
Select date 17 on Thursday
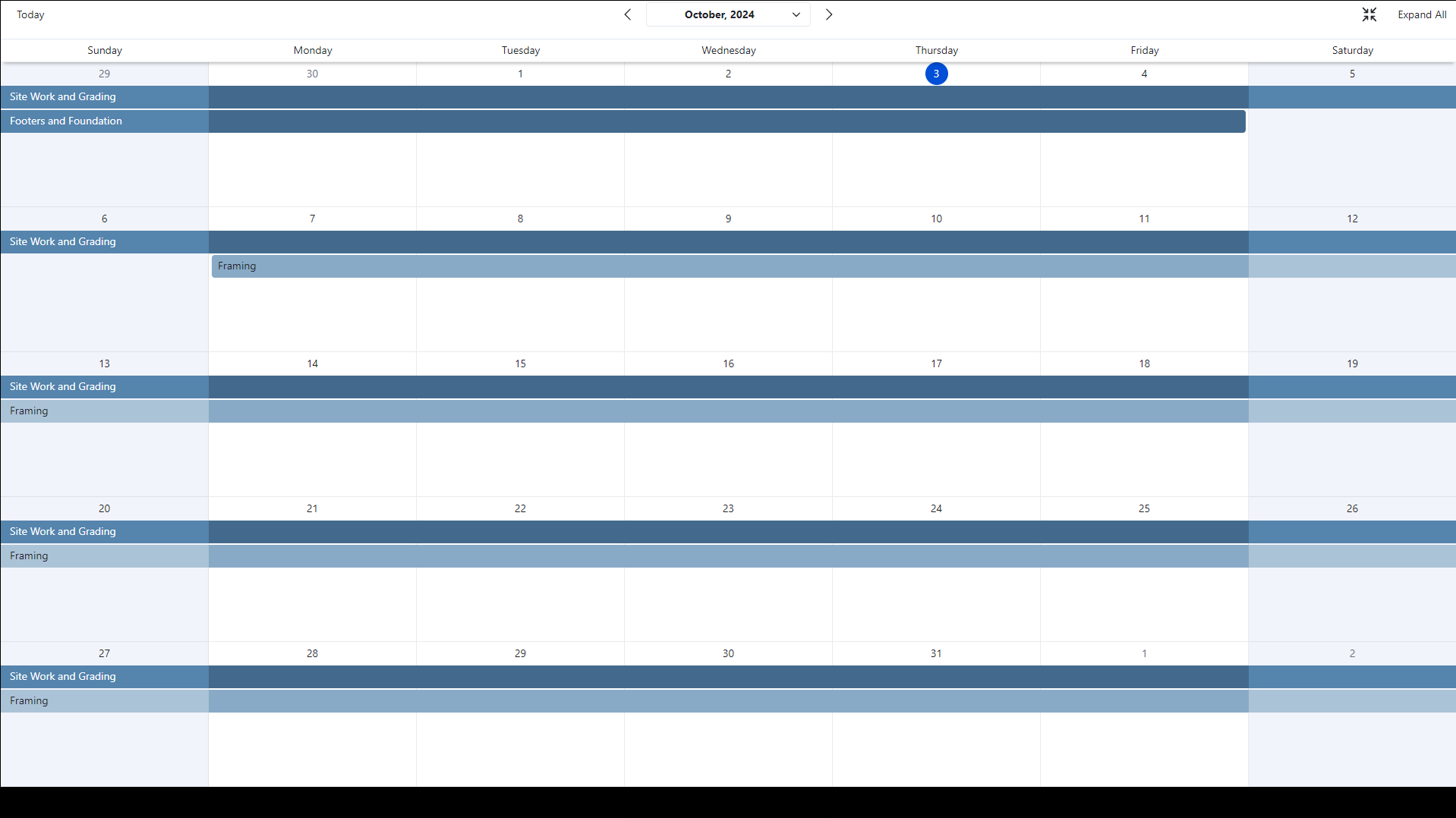936,363
